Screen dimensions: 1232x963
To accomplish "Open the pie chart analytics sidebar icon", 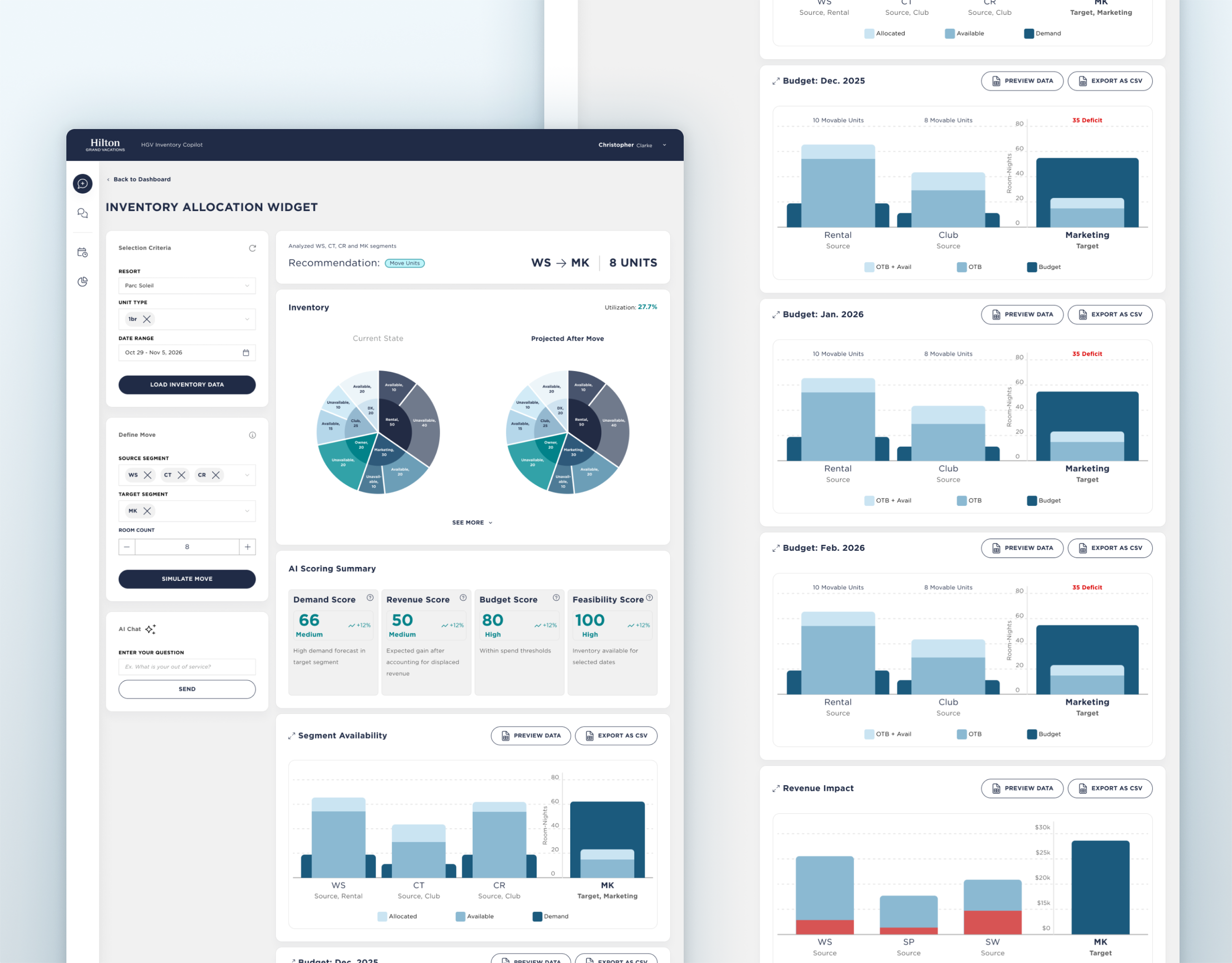I will click(82, 281).
